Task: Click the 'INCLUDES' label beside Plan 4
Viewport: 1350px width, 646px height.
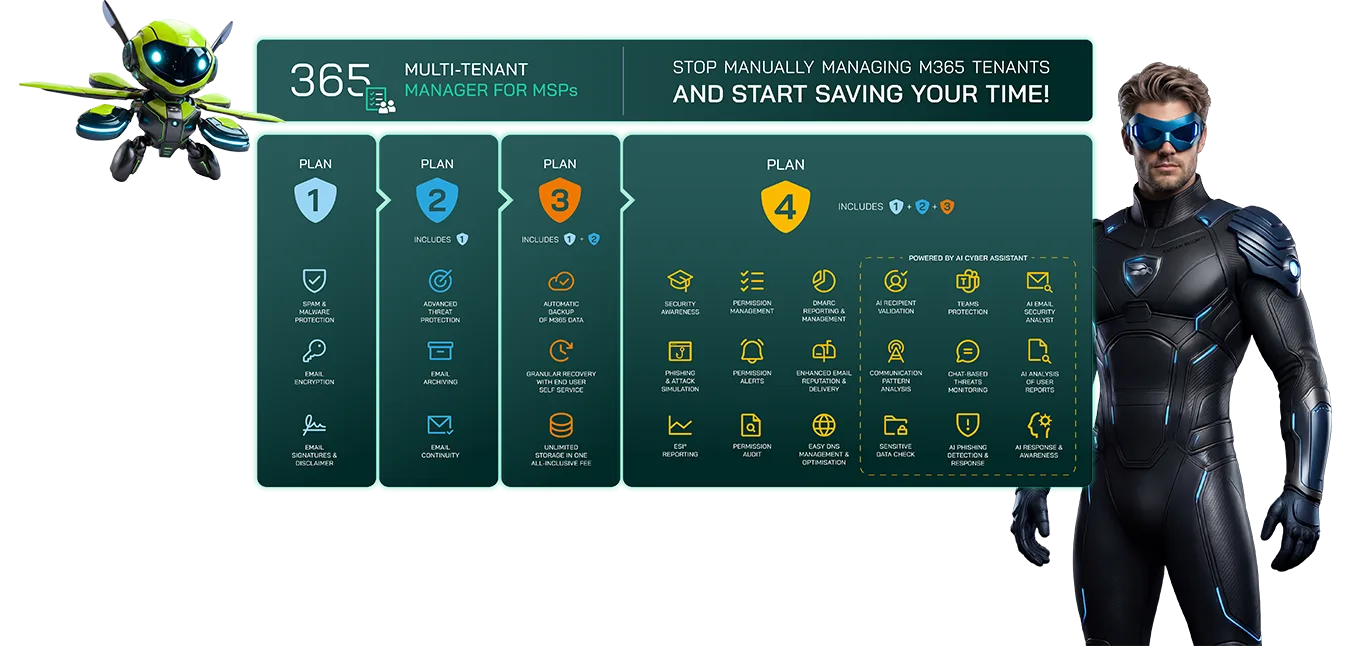Action: click(861, 207)
